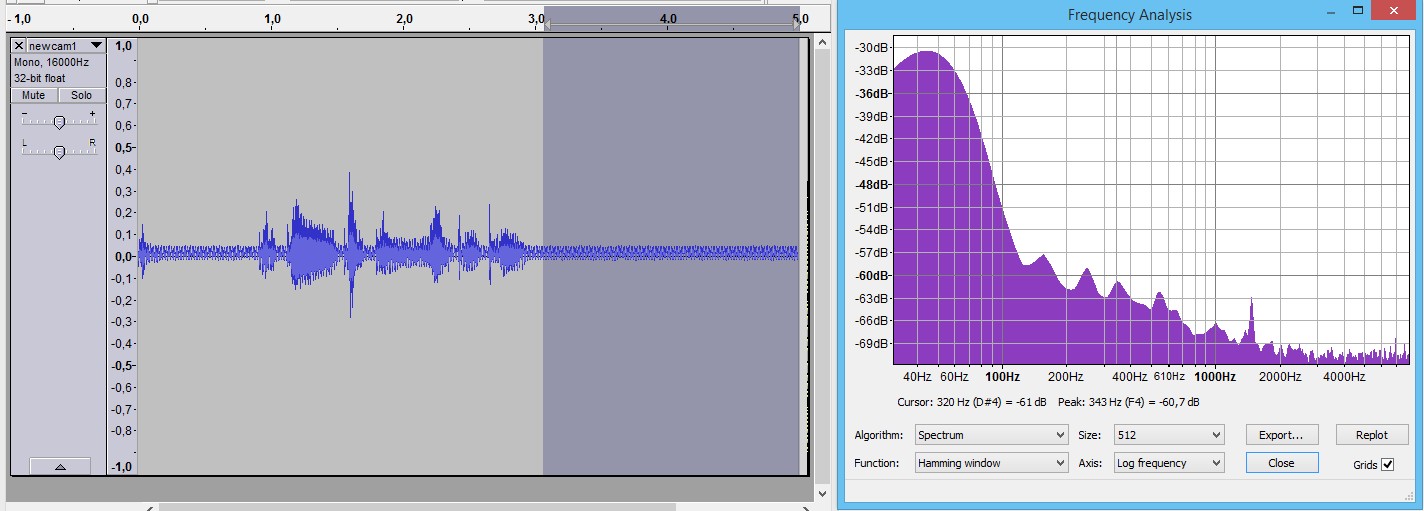Click the Close button in Frequency Analysis

[1281, 463]
